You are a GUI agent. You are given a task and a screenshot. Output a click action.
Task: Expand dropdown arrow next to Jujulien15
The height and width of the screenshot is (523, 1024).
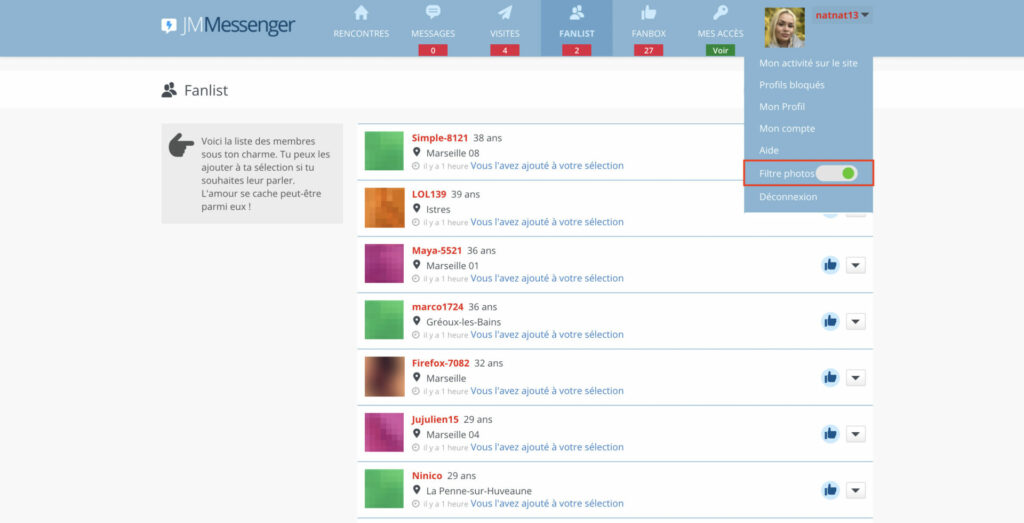(856, 434)
